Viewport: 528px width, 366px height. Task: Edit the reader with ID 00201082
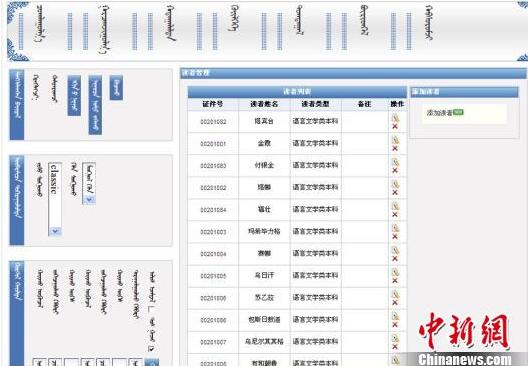[x=395, y=118]
